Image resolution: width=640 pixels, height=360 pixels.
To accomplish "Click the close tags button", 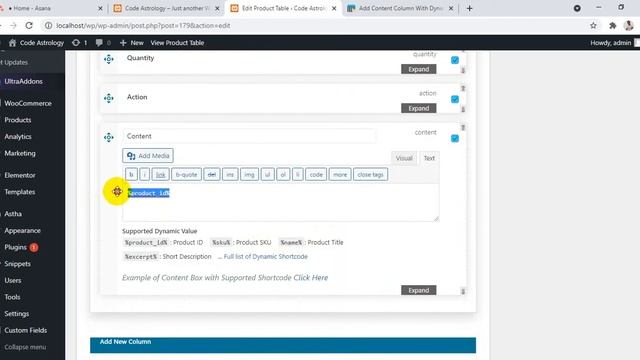I will [370, 174].
